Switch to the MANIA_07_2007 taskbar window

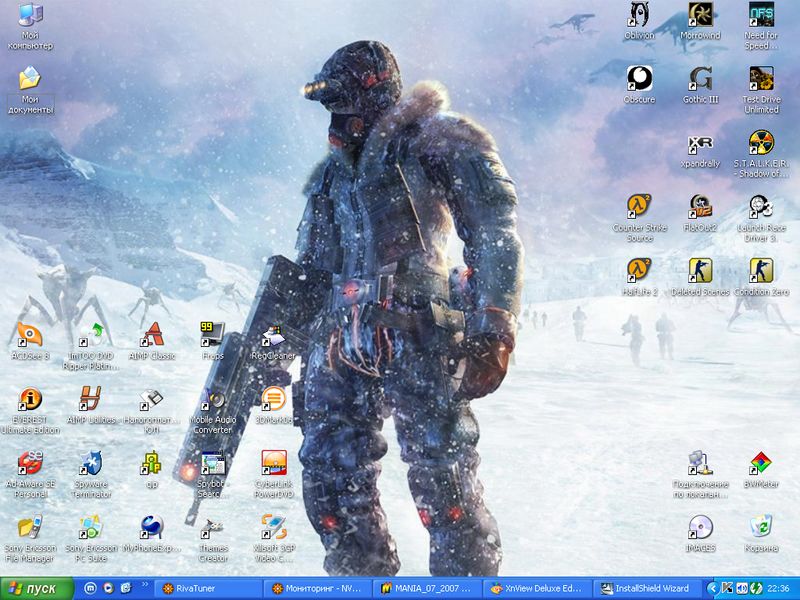pos(427,589)
